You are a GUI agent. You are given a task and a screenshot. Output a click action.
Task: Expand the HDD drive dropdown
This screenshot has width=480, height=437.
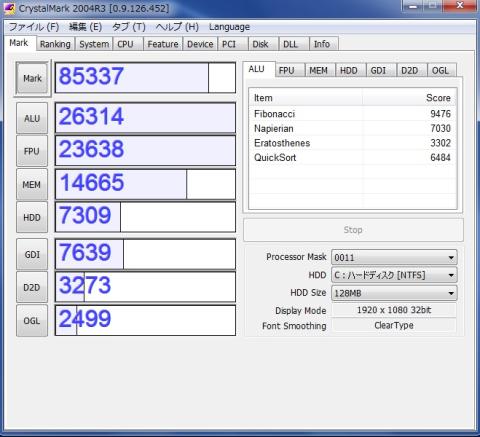pyautogui.click(x=394, y=275)
